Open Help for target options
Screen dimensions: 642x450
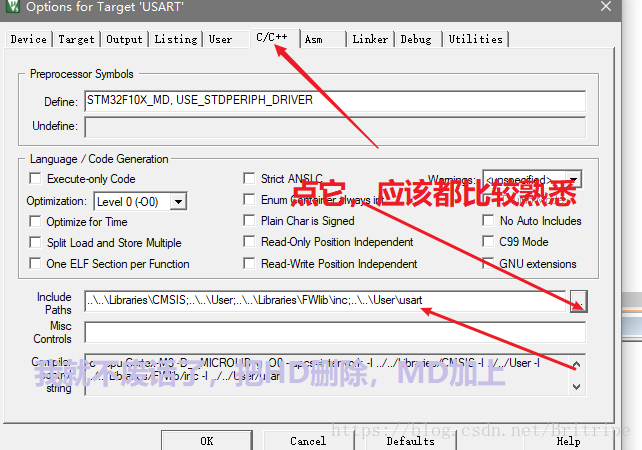pos(568,441)
